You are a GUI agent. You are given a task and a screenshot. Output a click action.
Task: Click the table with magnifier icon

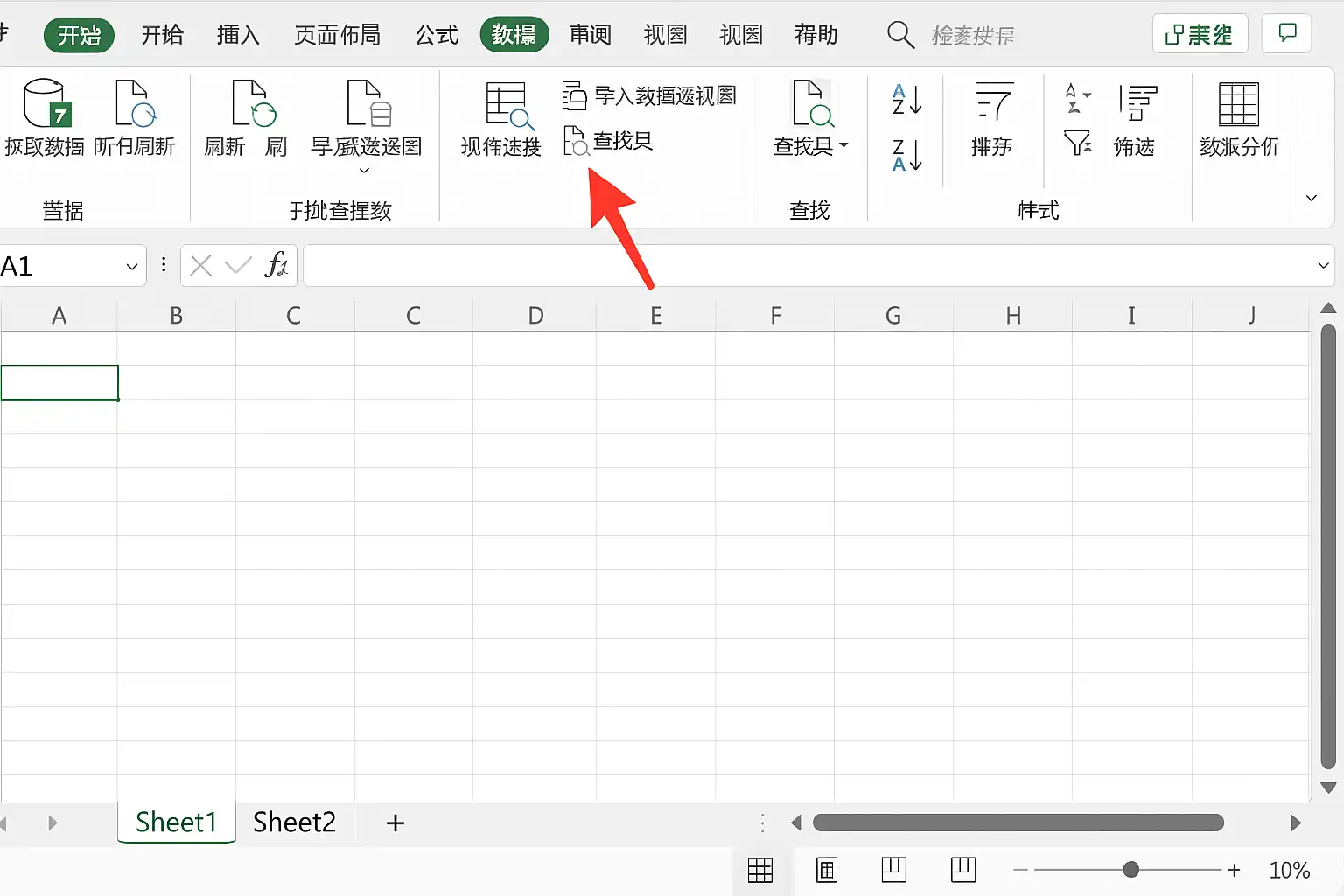click(x=508, y=106)
